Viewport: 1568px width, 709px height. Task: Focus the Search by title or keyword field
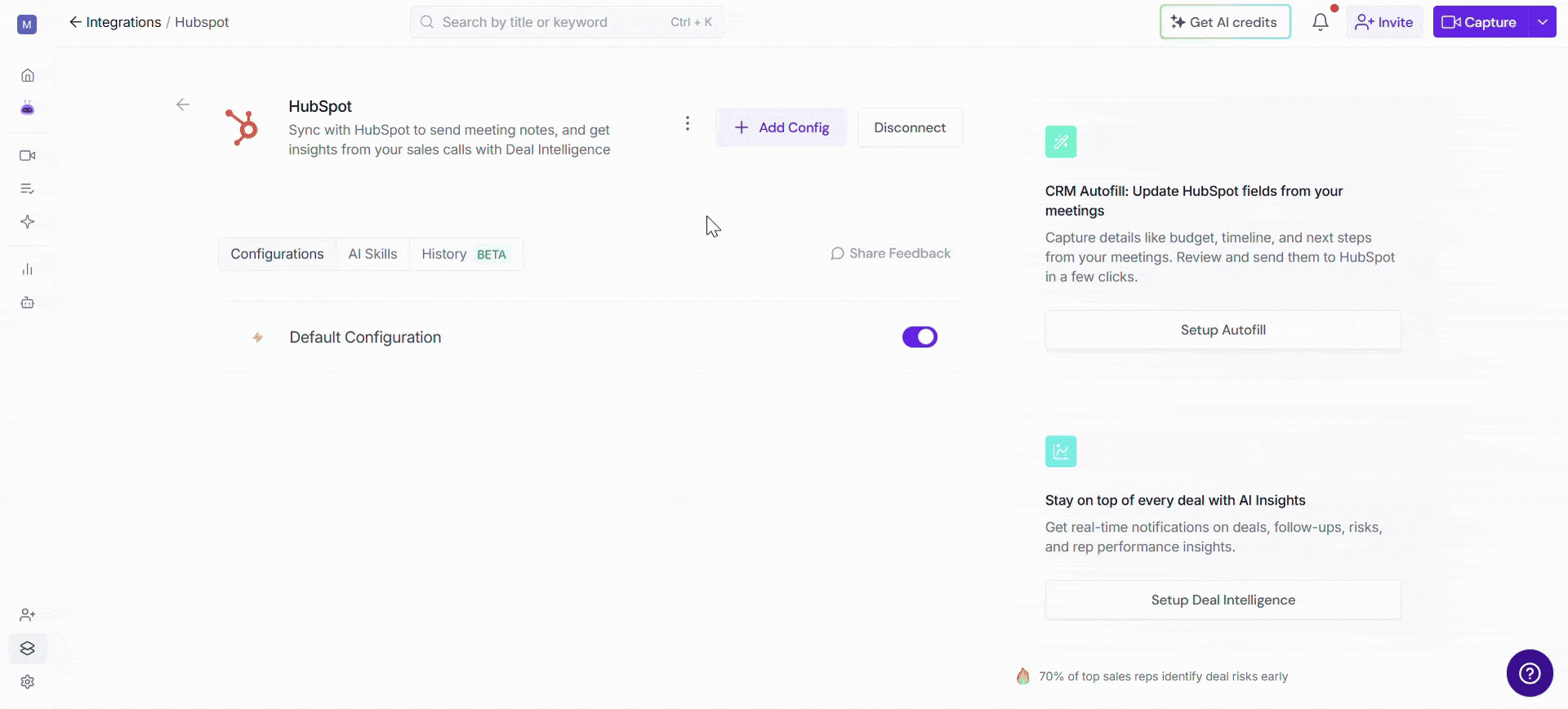pos(567,22)
